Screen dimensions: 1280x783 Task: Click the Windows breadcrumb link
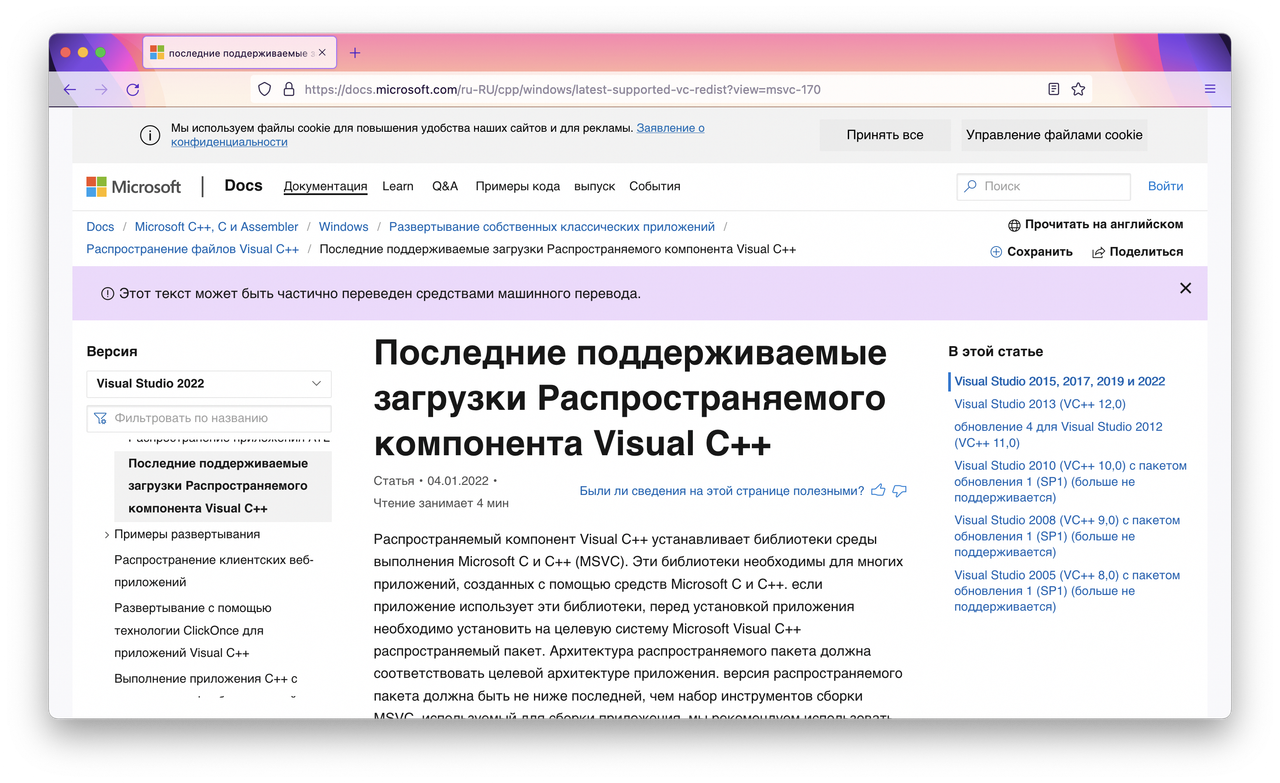[343, 227]
